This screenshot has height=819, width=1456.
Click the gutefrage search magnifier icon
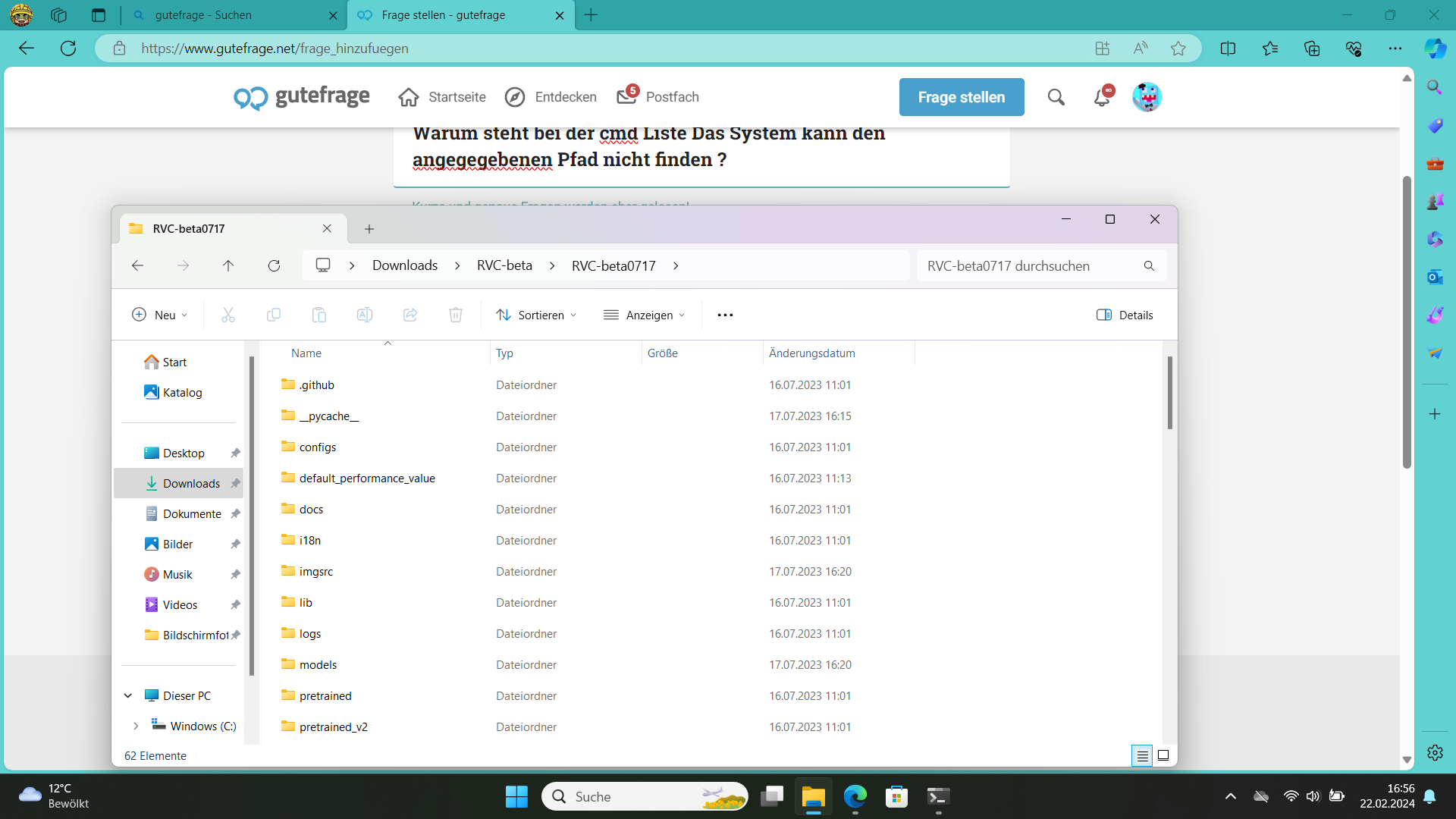pyautogui.click(x=1056, y=97)
